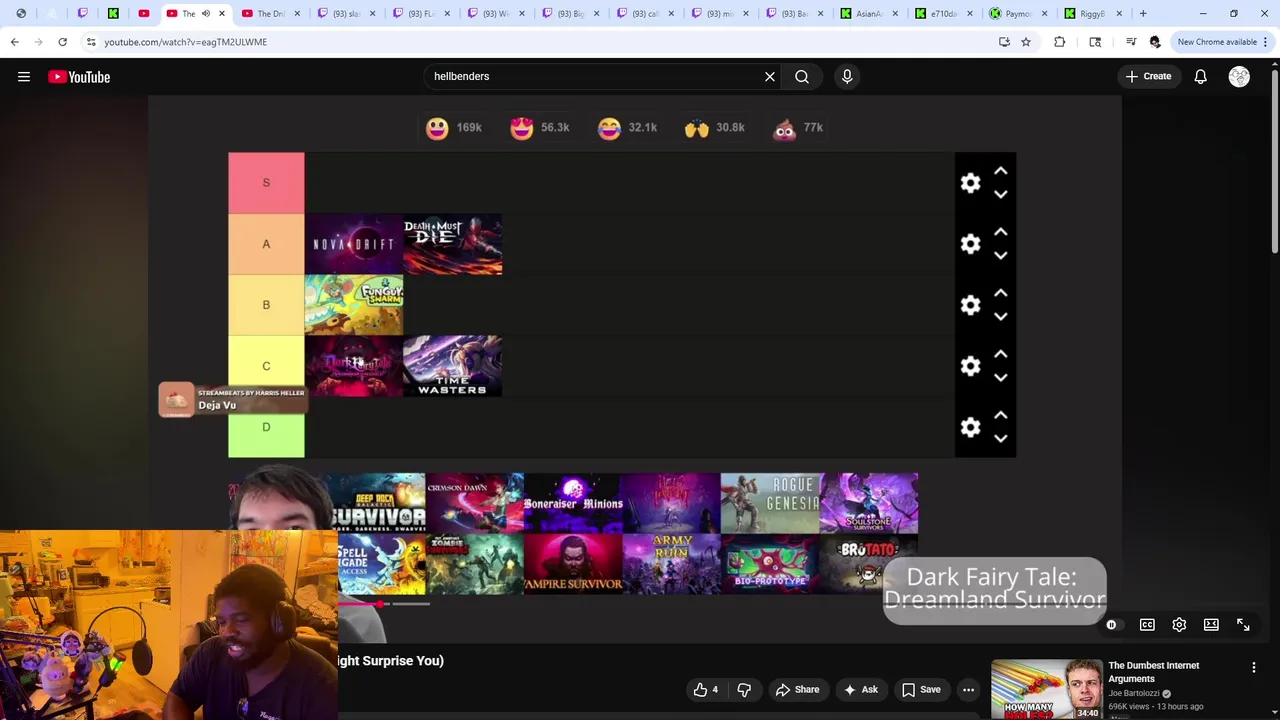Open The Dumbest Internet Arguments thumbnail
The width and height of the screenshot is (1280, 720).
point(1046,689)
